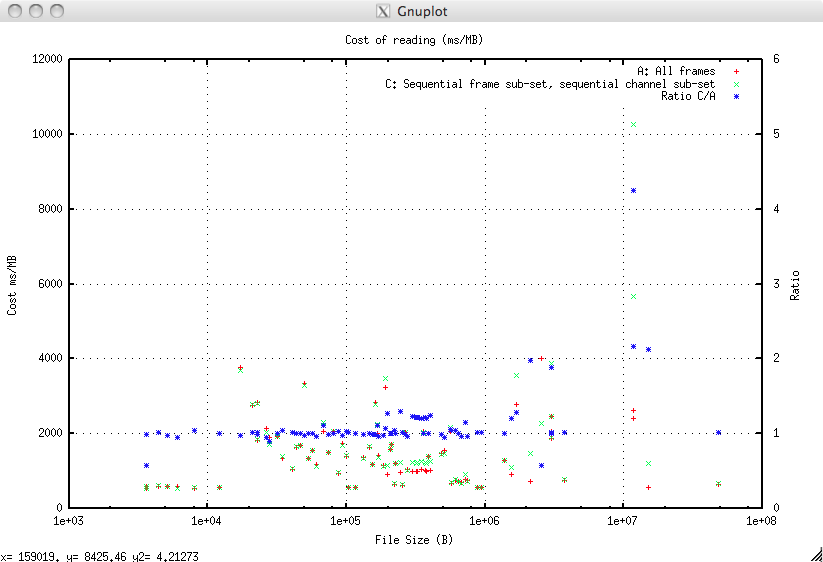This screenshot has width=823, height=562.
Task: Click the right axis tick label 1
Action: pyautogui.click(x=776, y=433)
